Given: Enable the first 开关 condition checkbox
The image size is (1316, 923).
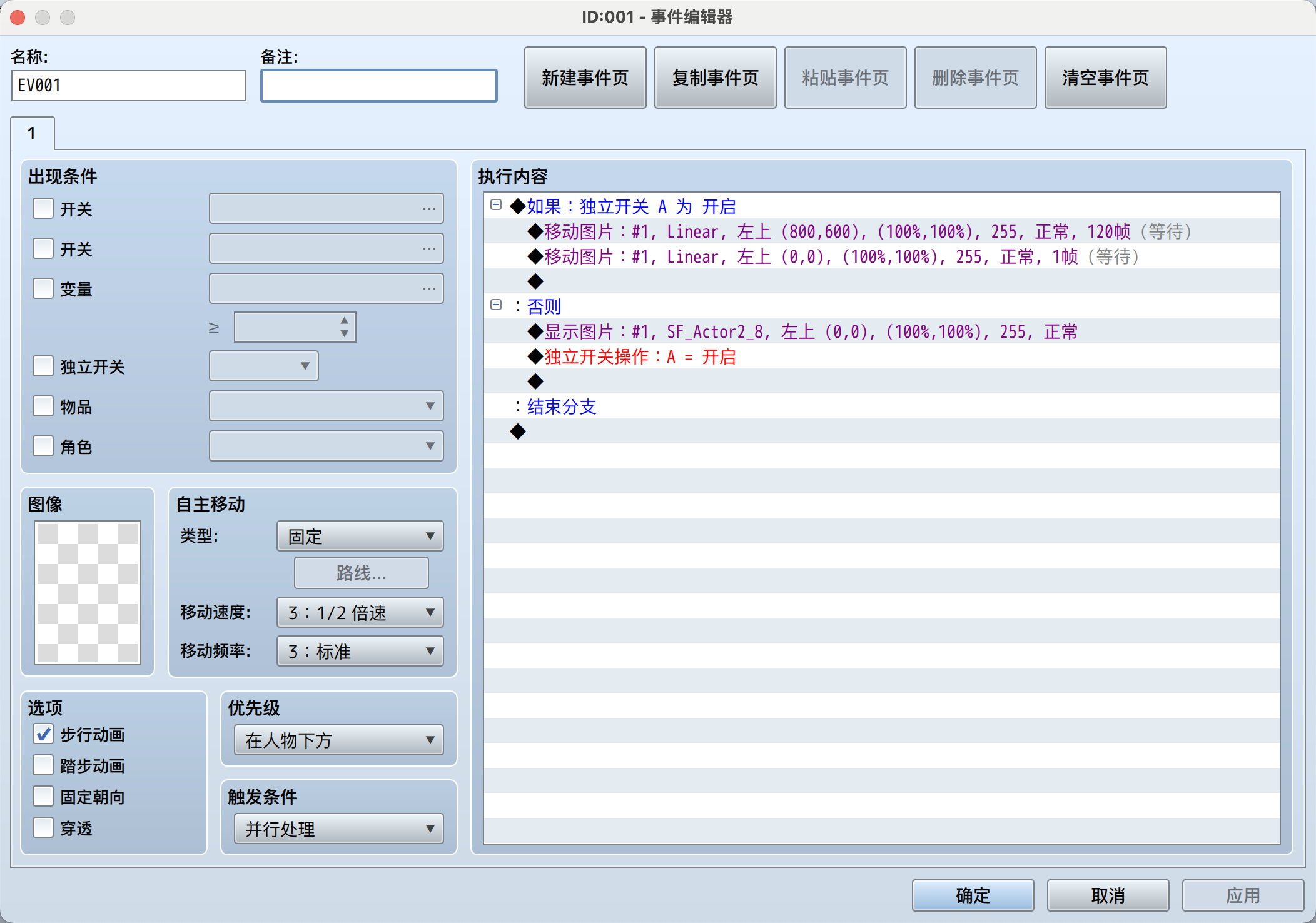Looking at the screenshot, I should [x=43, y=208].
